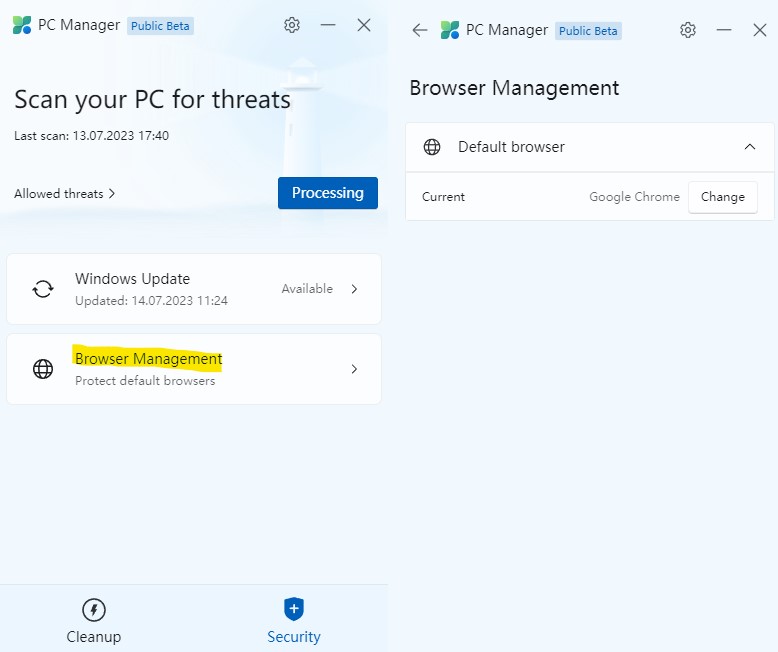Click the globe icon beside Browser Management card

43,369
